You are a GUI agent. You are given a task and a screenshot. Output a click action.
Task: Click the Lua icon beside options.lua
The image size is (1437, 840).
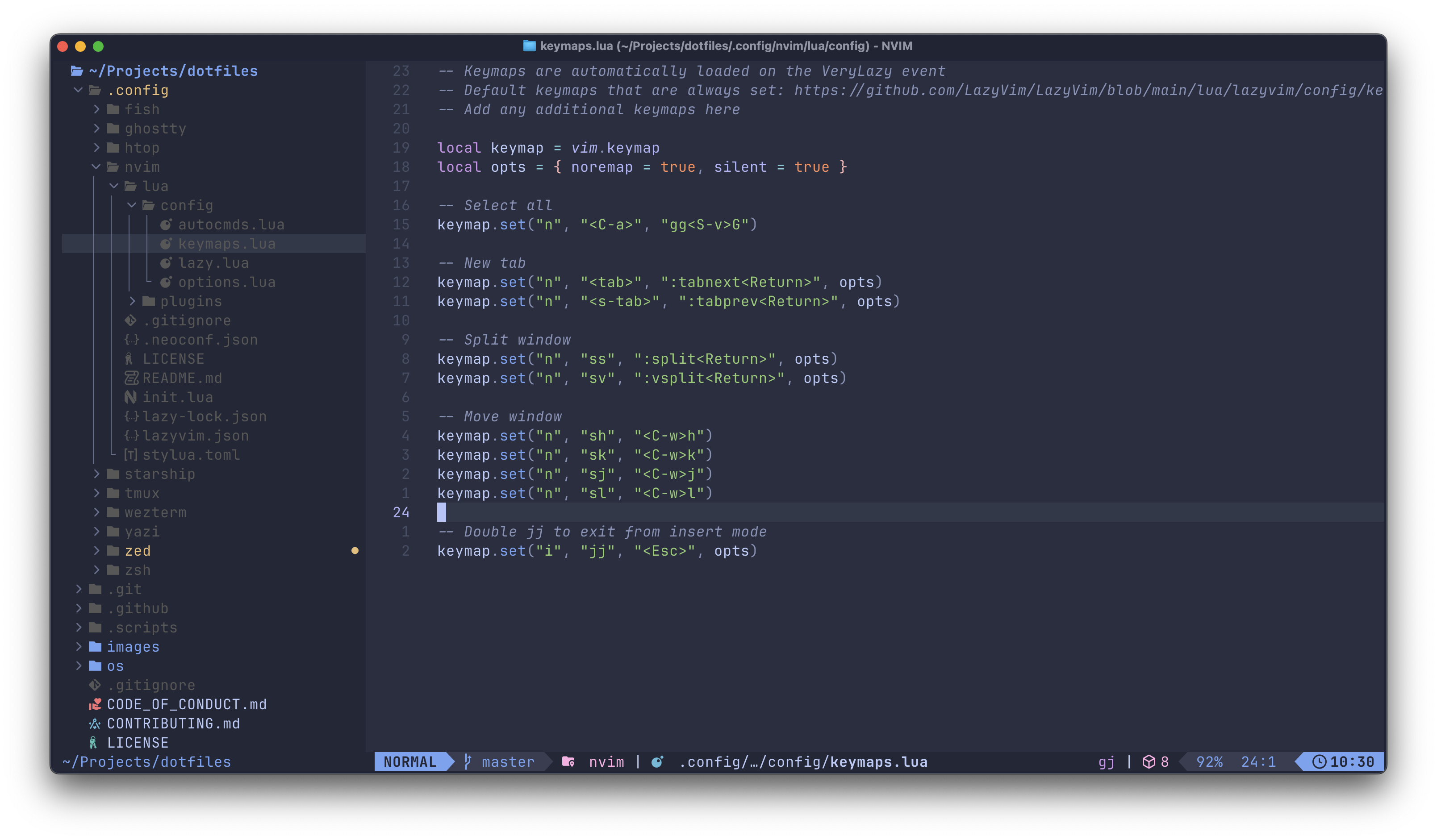click(x=166, y=282)
